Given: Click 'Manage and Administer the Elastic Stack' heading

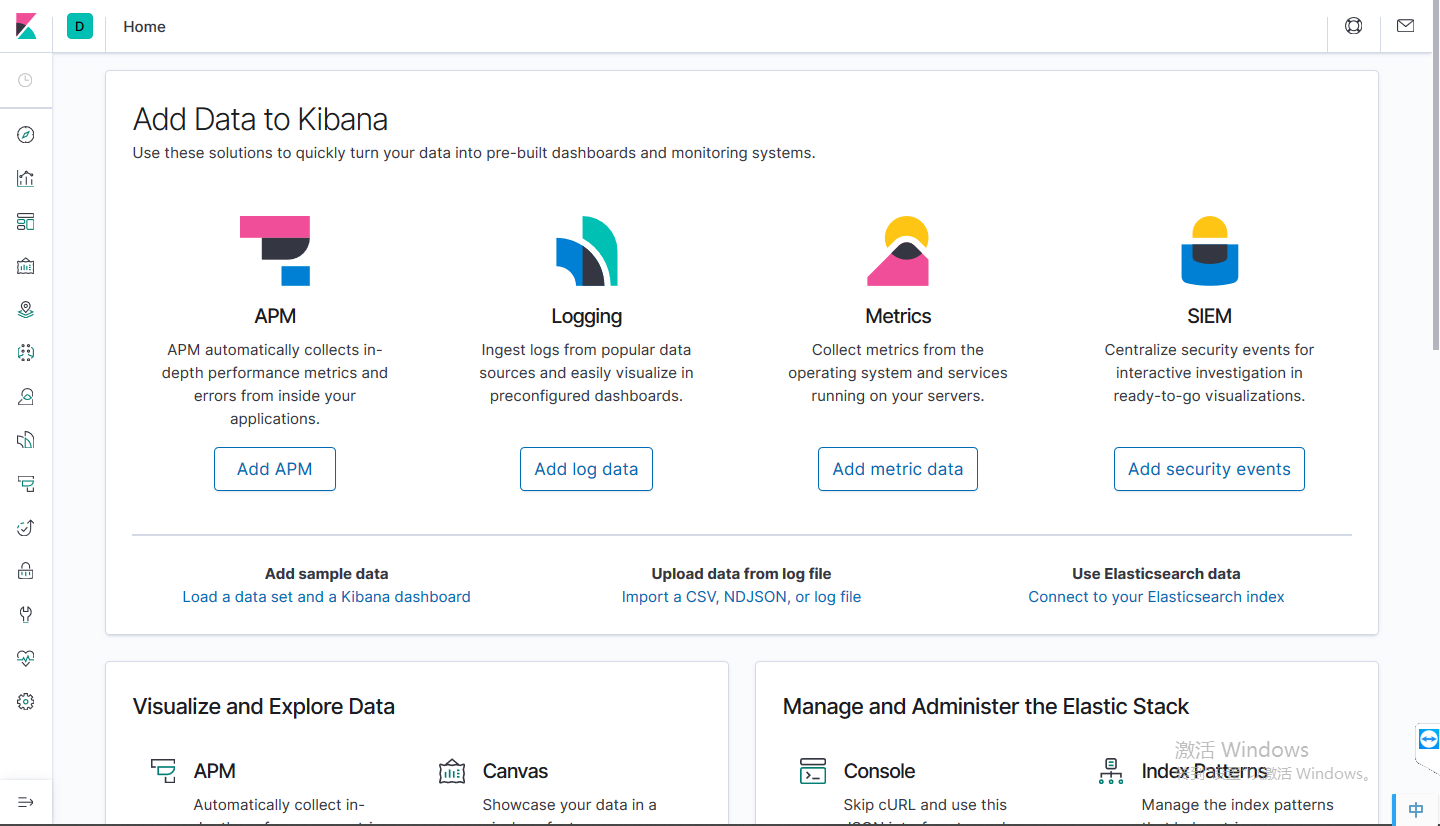Looking at the screenshot, I should (986, 707).
